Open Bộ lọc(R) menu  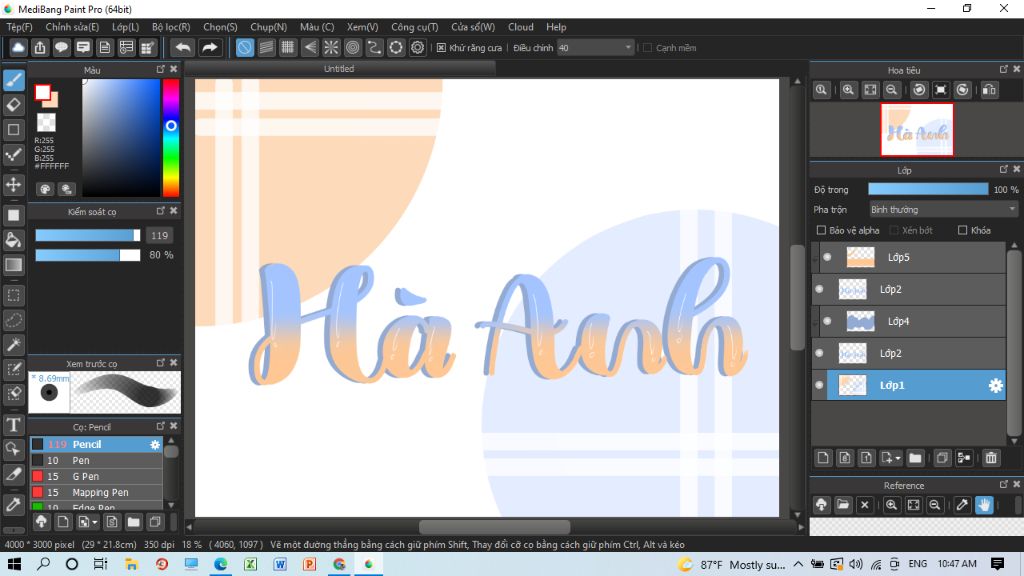[171, 27]
